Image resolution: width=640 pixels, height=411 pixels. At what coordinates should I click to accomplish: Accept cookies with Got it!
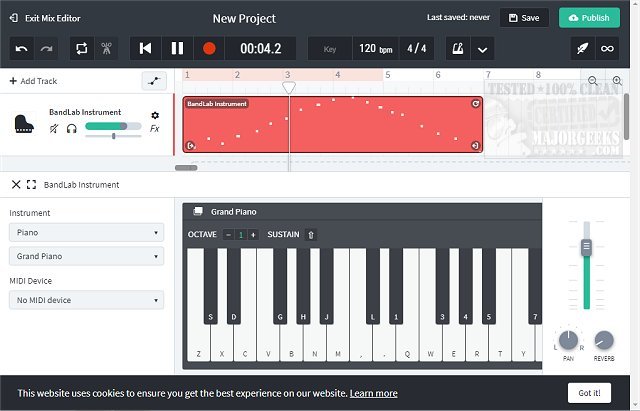pyautogui.click(x=589, y=393)
